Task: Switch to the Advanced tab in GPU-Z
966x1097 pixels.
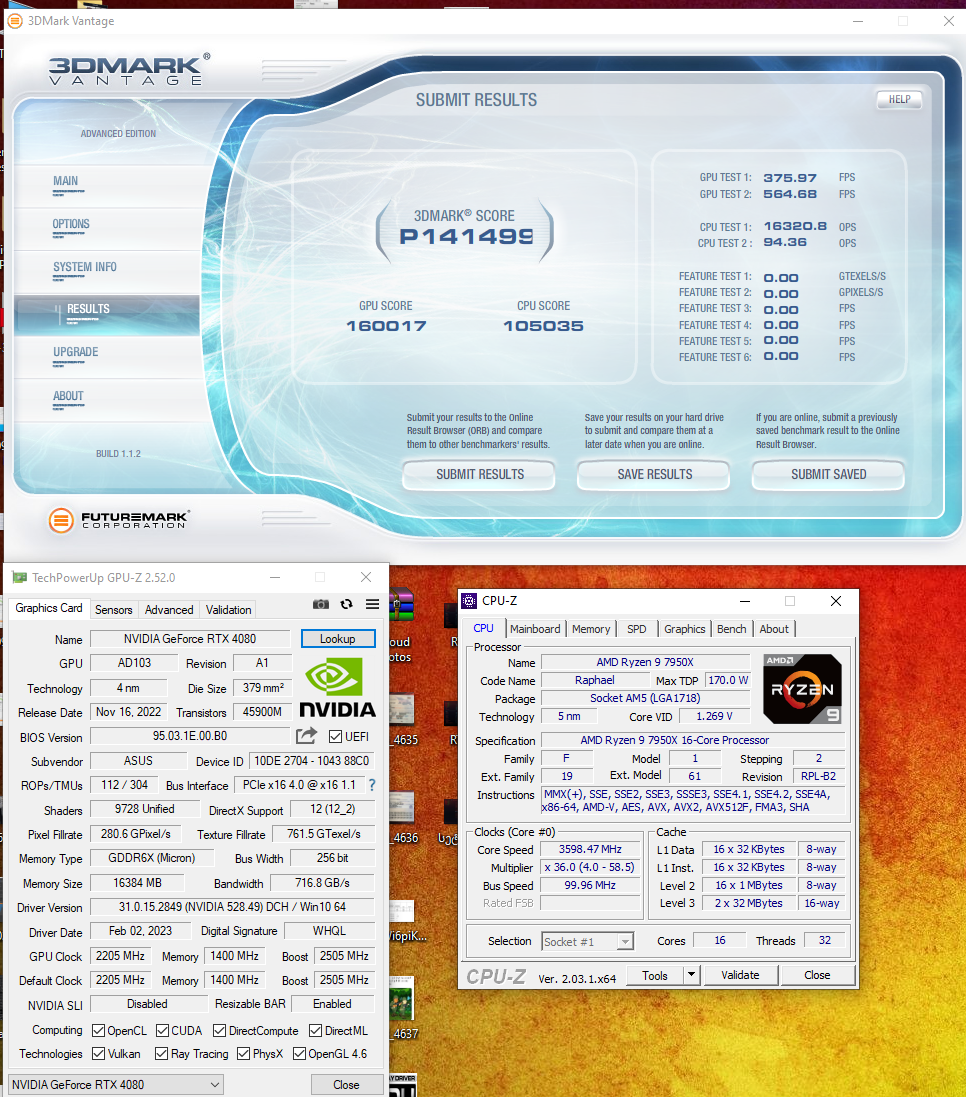Action: point(169,610)
